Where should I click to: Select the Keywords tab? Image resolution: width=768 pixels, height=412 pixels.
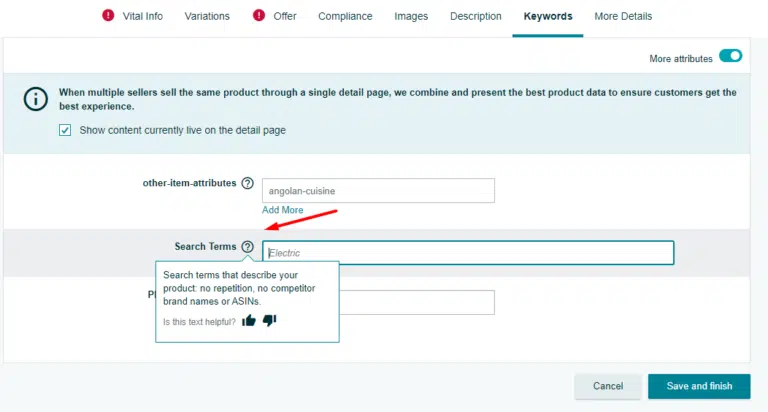548,16
